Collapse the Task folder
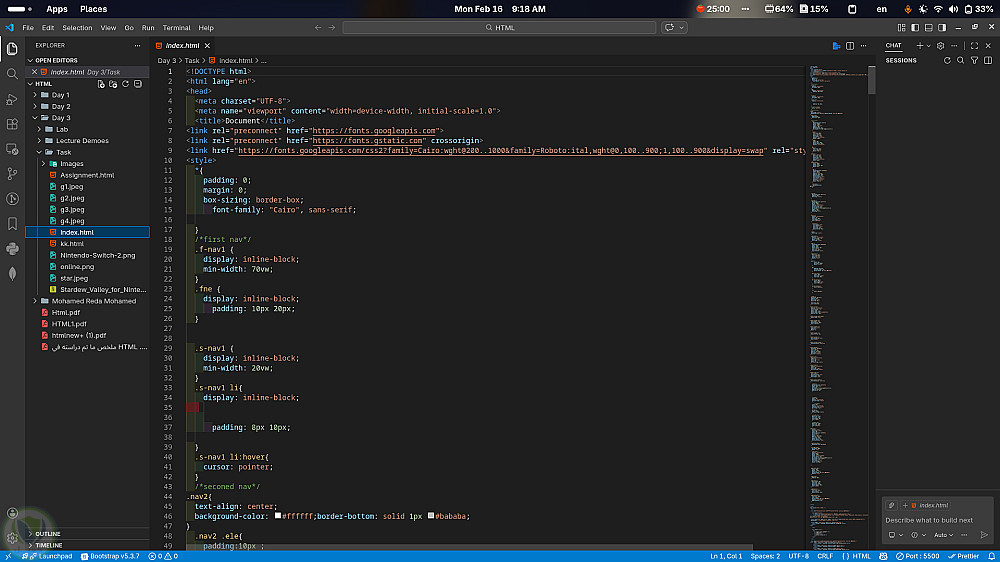The width and height of the screenshot is (1000, 562). point(62,152)
